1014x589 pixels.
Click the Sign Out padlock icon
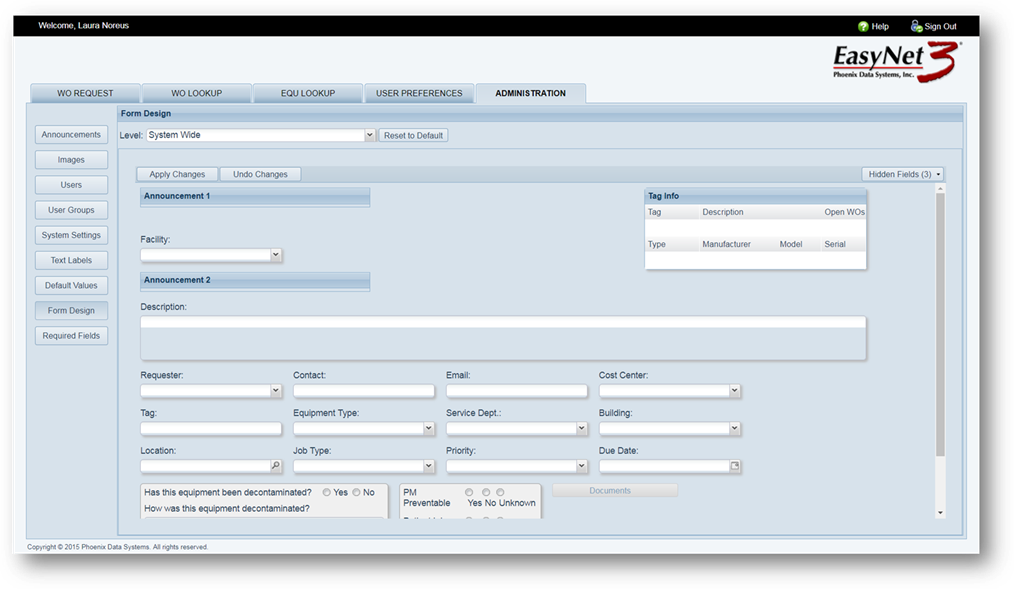(x=916, y=26)
